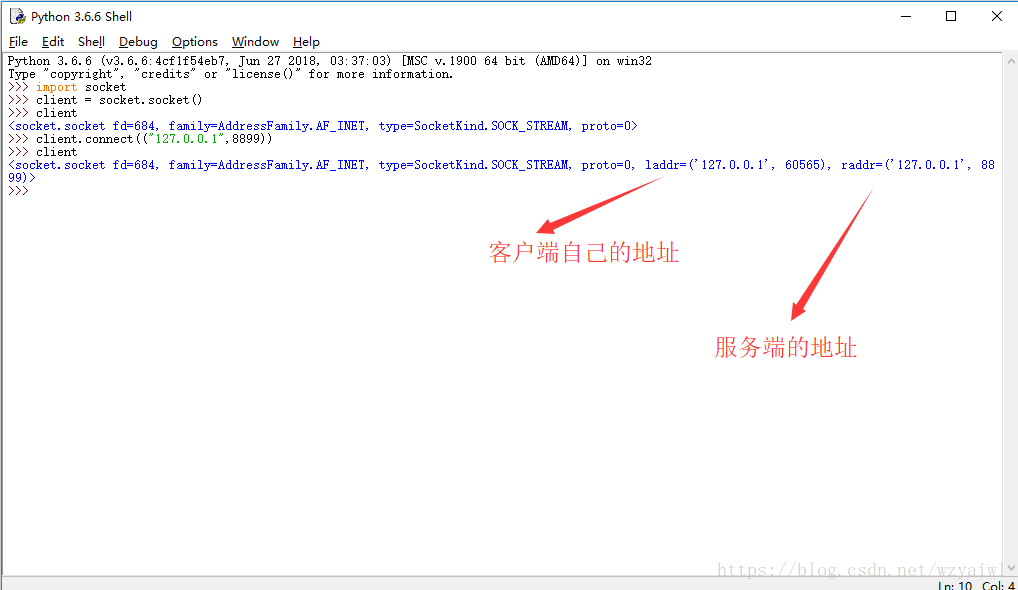
Task: Click the 'client = socket.socket()' line
Action: point(119,100)
